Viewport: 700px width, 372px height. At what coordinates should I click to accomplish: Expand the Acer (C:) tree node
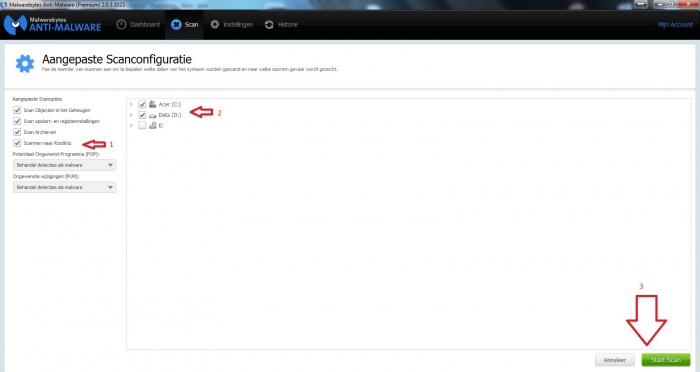[132, 104]
